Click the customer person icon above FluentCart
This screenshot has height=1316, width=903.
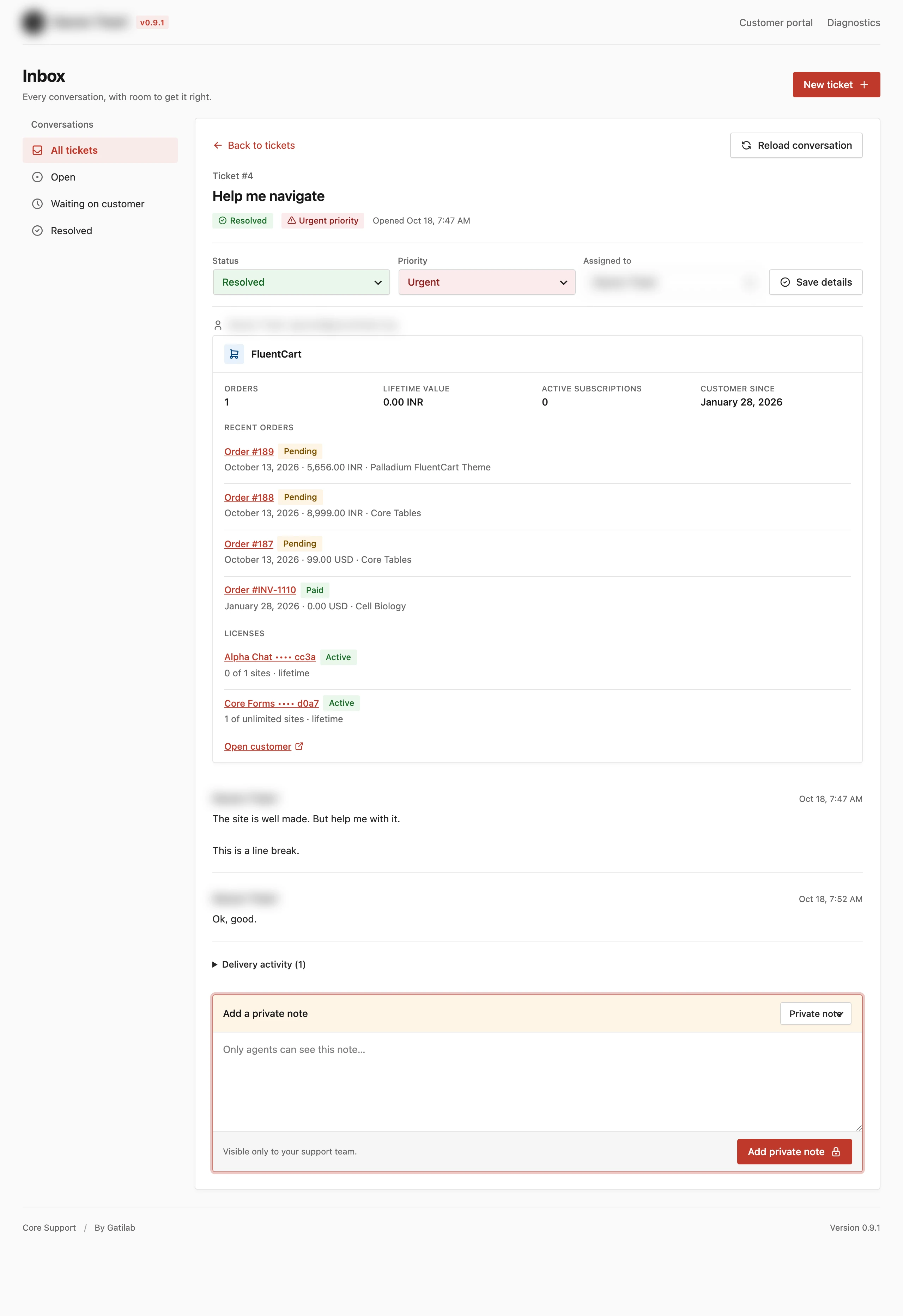coord(218,325)
